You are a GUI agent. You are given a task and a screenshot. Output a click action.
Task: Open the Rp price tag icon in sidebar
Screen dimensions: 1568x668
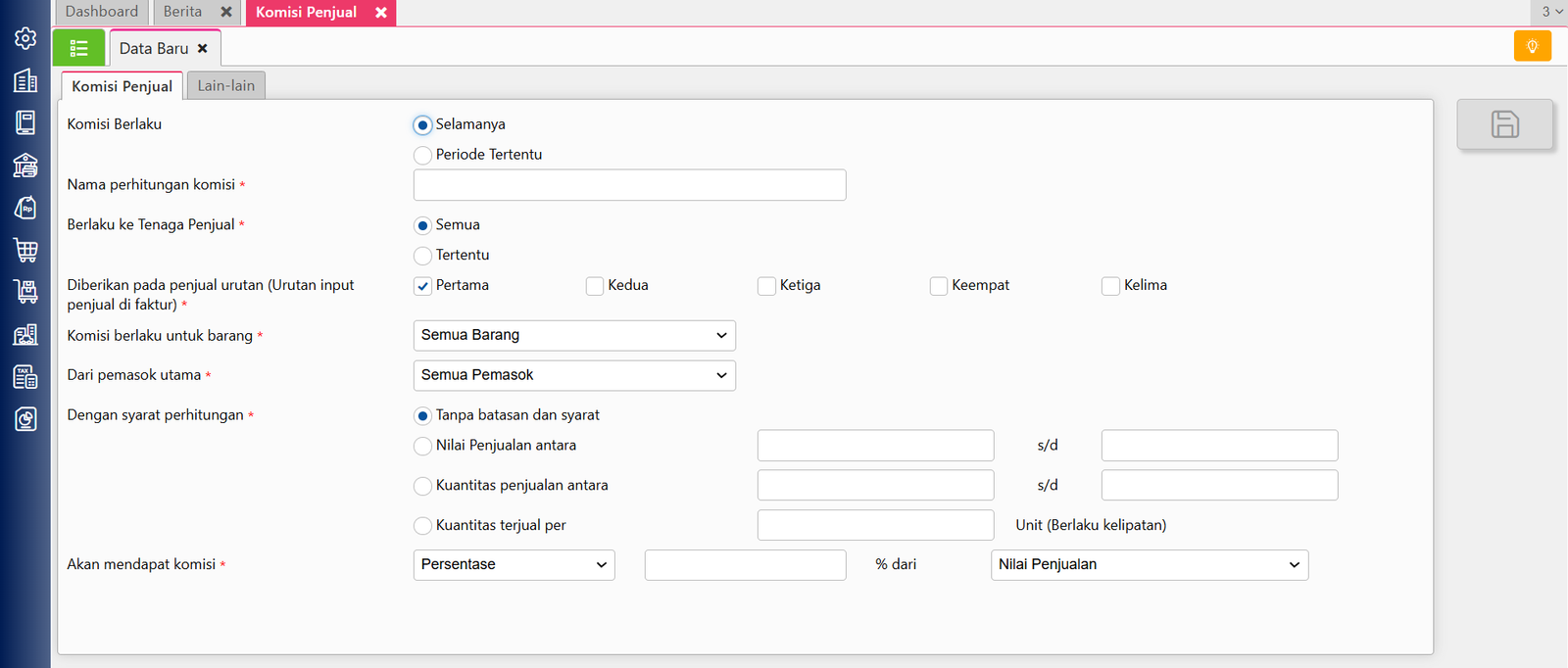(25, 208)
